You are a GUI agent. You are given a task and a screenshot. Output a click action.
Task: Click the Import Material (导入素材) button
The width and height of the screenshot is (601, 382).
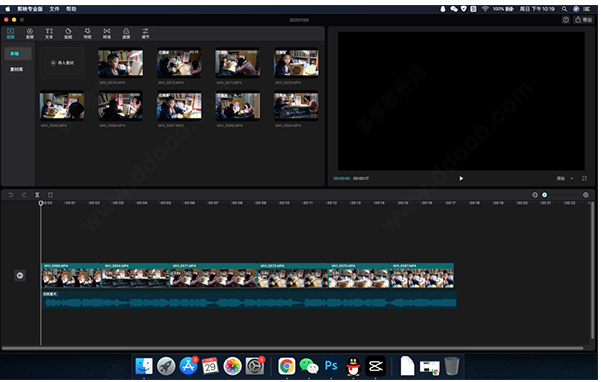point(62,63)
